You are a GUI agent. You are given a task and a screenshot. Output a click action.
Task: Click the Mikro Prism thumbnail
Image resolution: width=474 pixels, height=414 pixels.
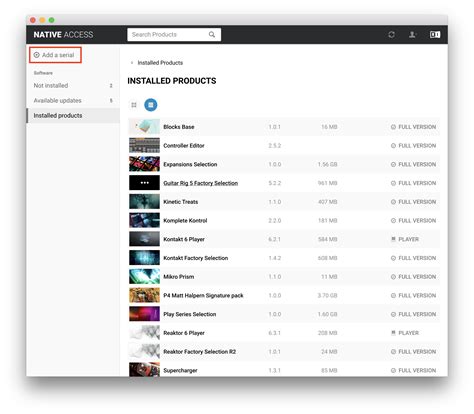(144, 276)
